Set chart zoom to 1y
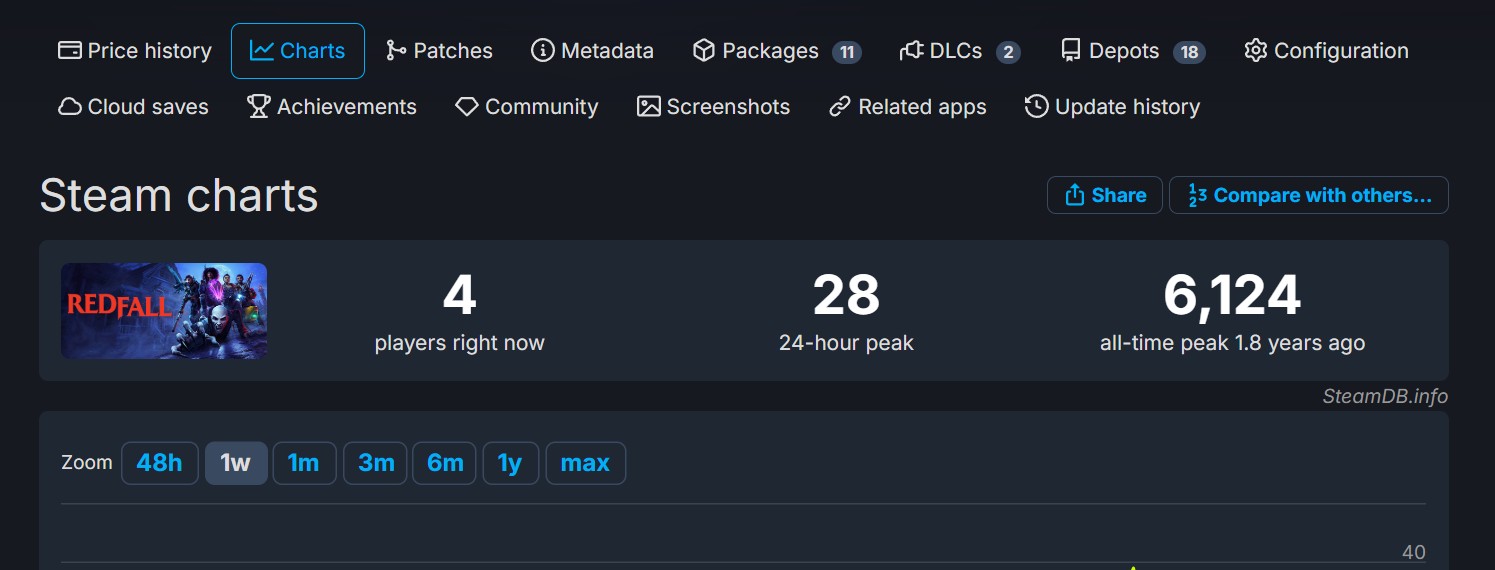 click(x=510, y=463)
